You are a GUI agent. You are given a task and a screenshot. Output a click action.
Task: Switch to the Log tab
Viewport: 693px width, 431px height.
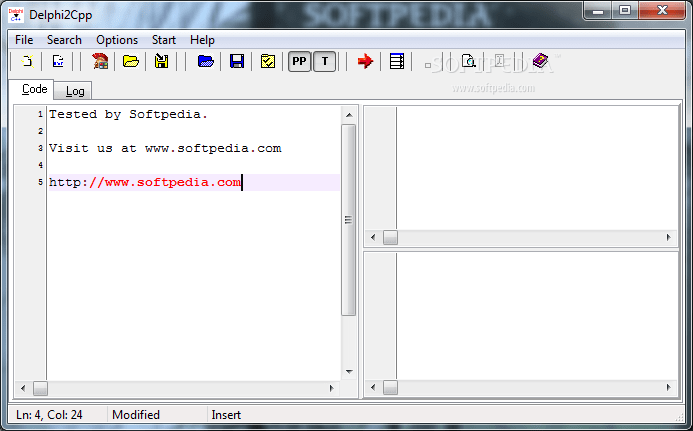click(73, 91)
